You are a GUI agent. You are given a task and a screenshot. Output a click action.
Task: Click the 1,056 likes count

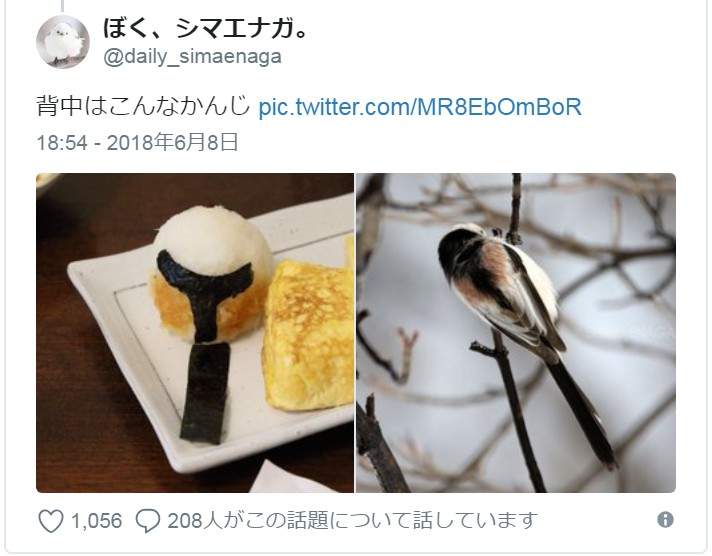pyautogui.click(x=97, y=521)
